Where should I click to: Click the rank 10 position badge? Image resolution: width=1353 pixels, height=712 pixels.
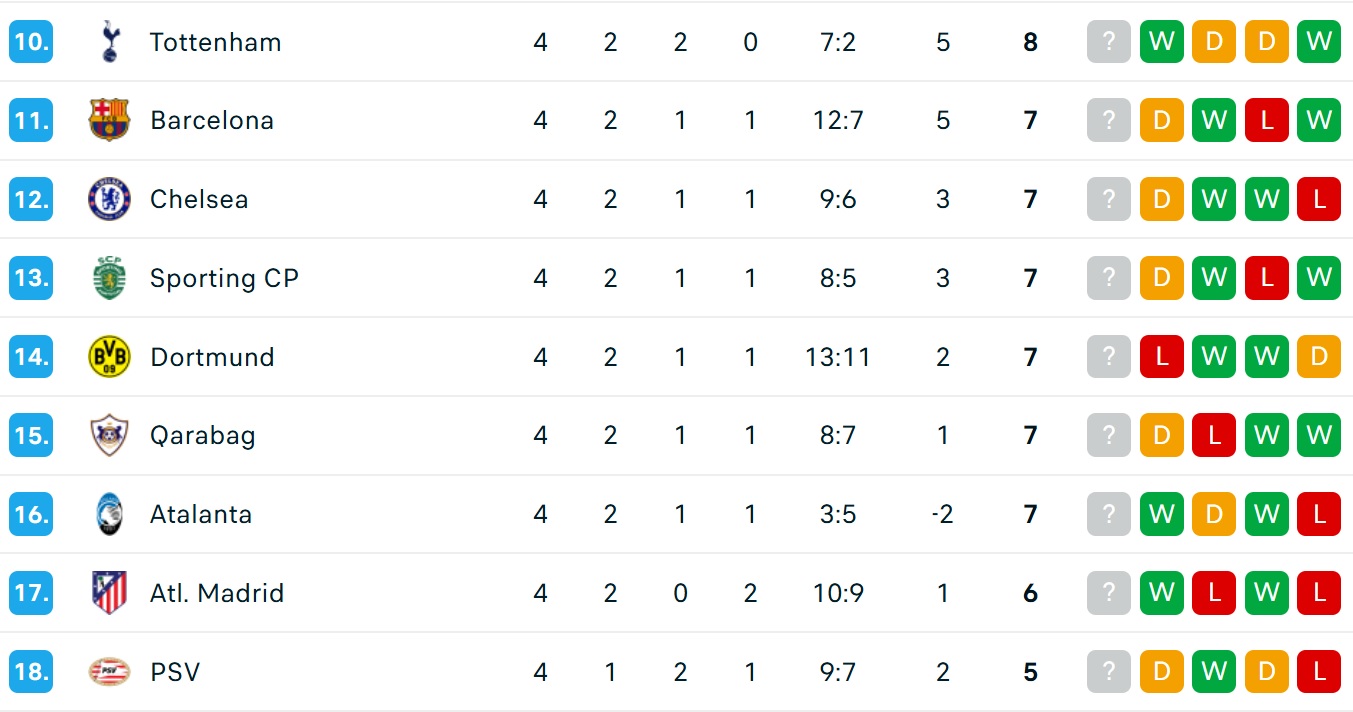(x=31, y=42)
